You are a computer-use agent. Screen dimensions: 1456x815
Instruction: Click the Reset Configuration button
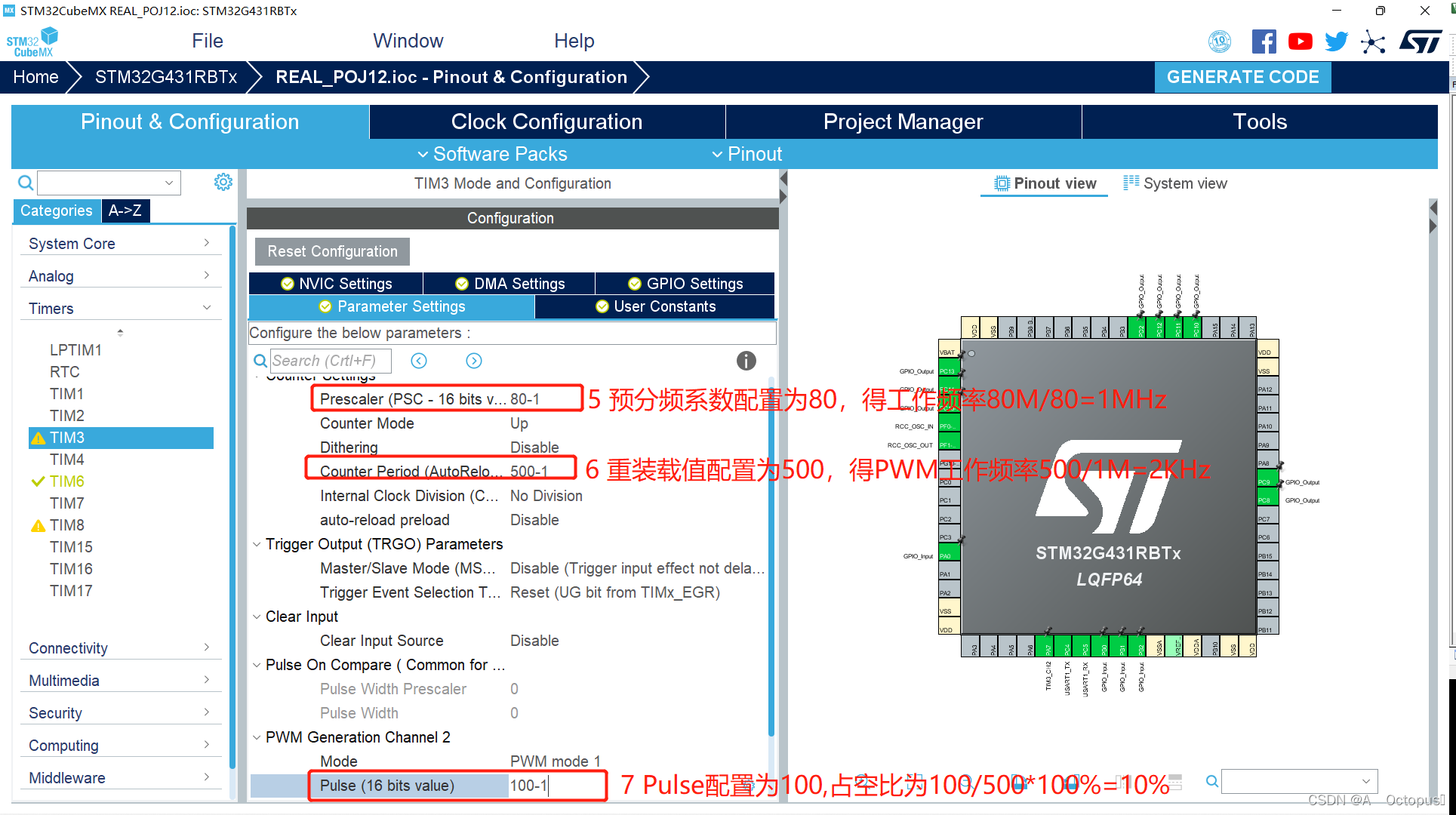pyautogui.click(x=332, y=251)
